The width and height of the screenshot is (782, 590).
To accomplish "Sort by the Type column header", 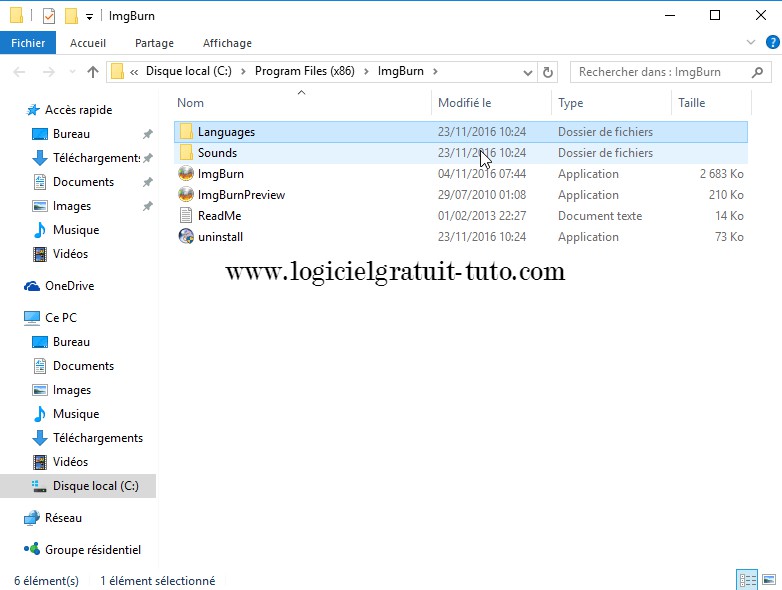I will (x=571, y=103).
